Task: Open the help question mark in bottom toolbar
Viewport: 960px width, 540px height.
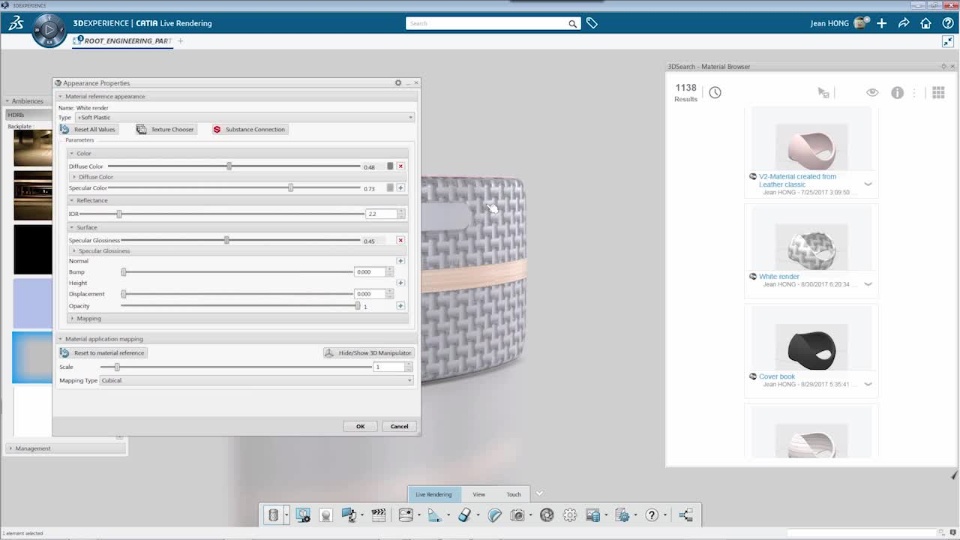Action: 651,515
